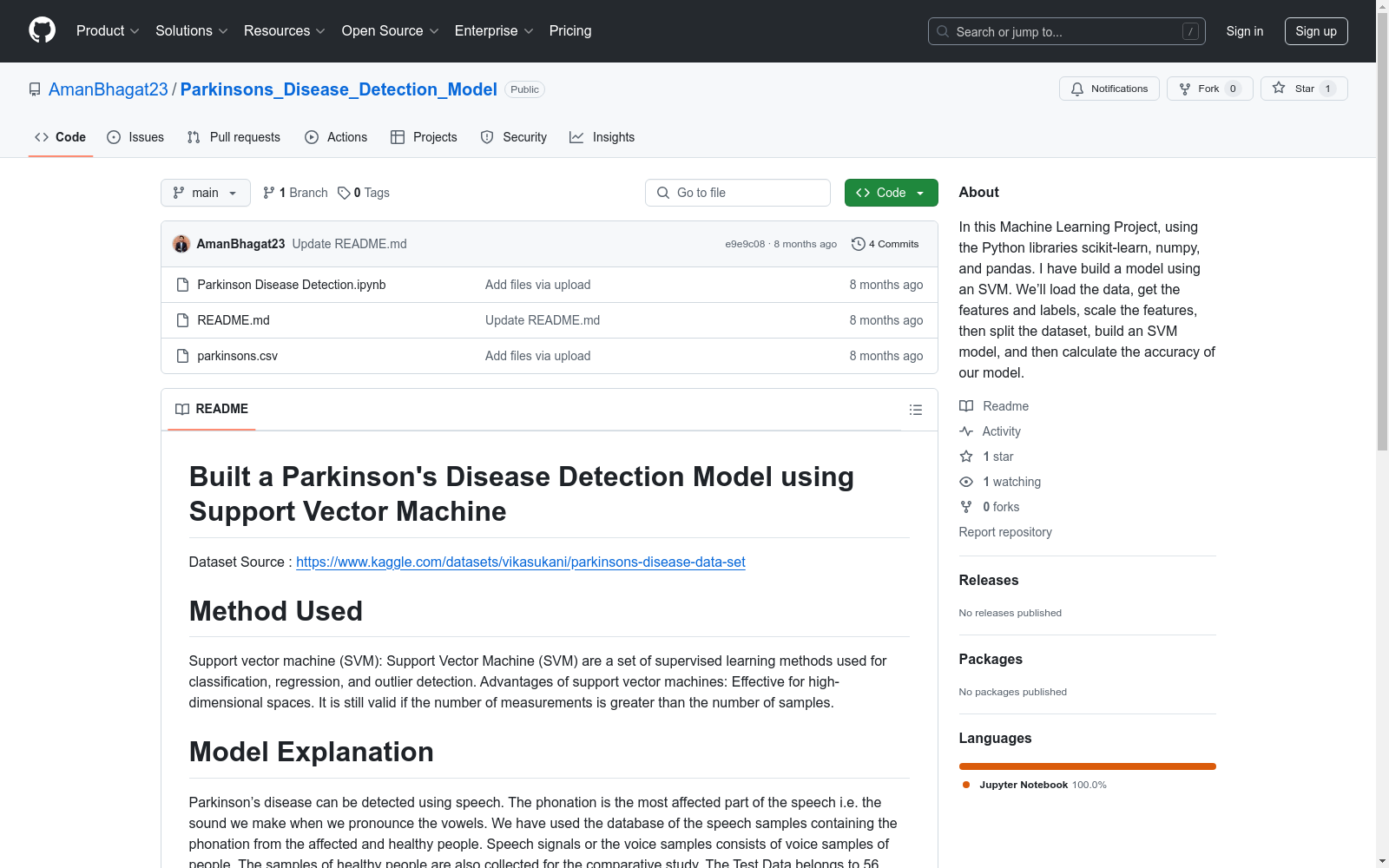Expand the Resources menu
This screenshot has height=868, width=1389.
coord(285,31)
